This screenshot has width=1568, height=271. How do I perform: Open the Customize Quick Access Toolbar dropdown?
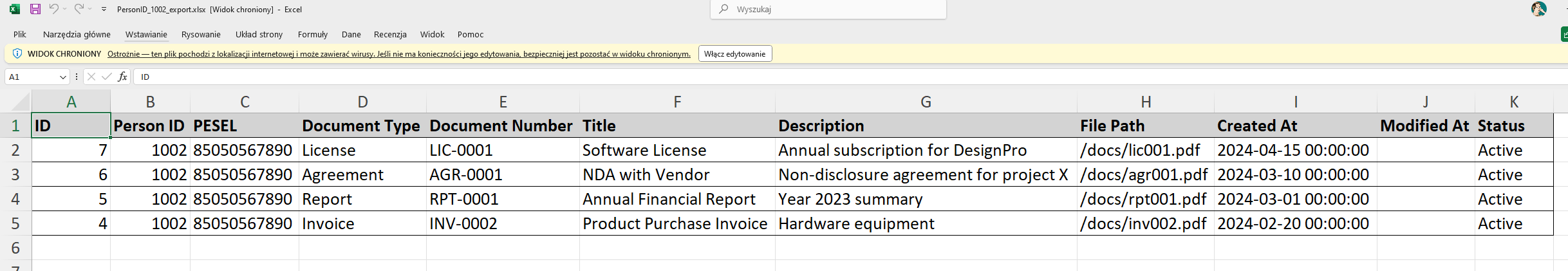point(104,10)
